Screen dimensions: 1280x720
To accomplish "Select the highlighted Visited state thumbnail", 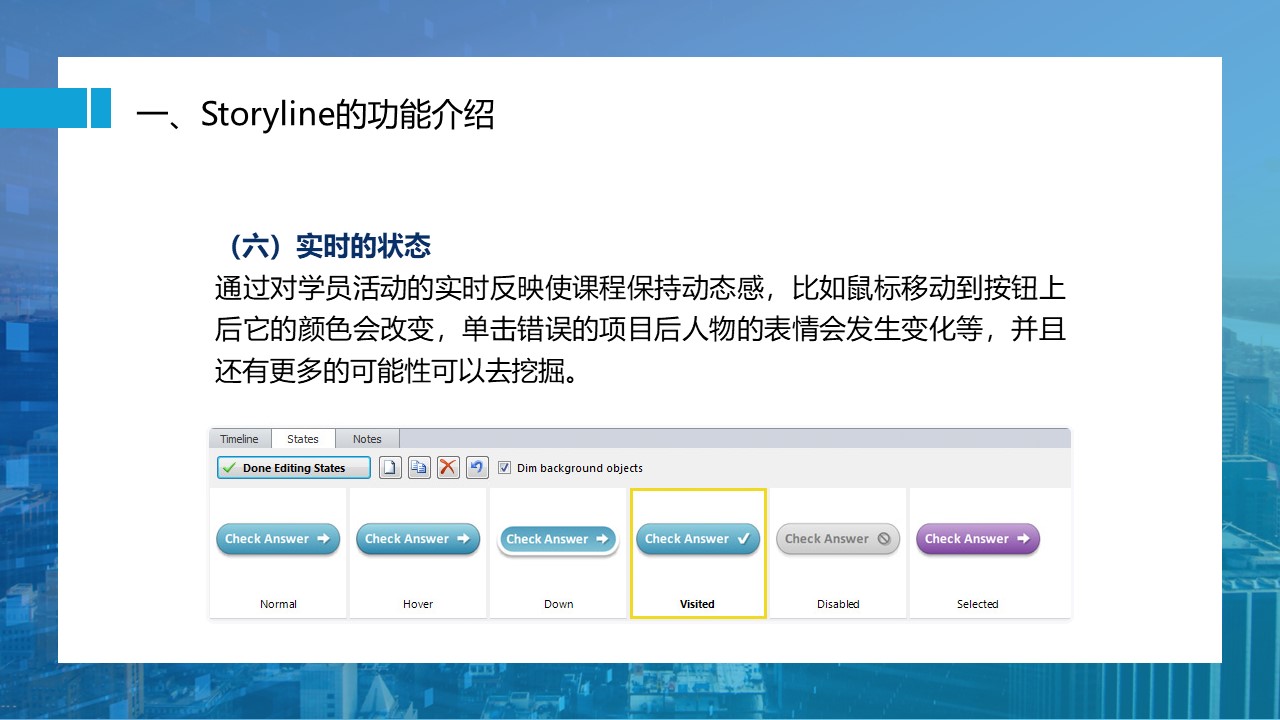I will (x=698, y=553).
